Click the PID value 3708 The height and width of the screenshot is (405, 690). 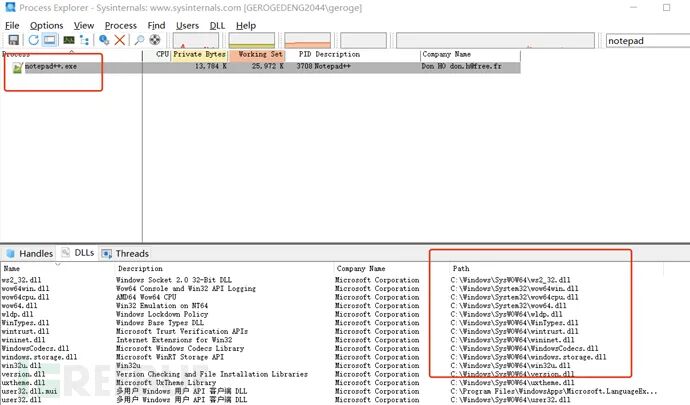(304, 66)
